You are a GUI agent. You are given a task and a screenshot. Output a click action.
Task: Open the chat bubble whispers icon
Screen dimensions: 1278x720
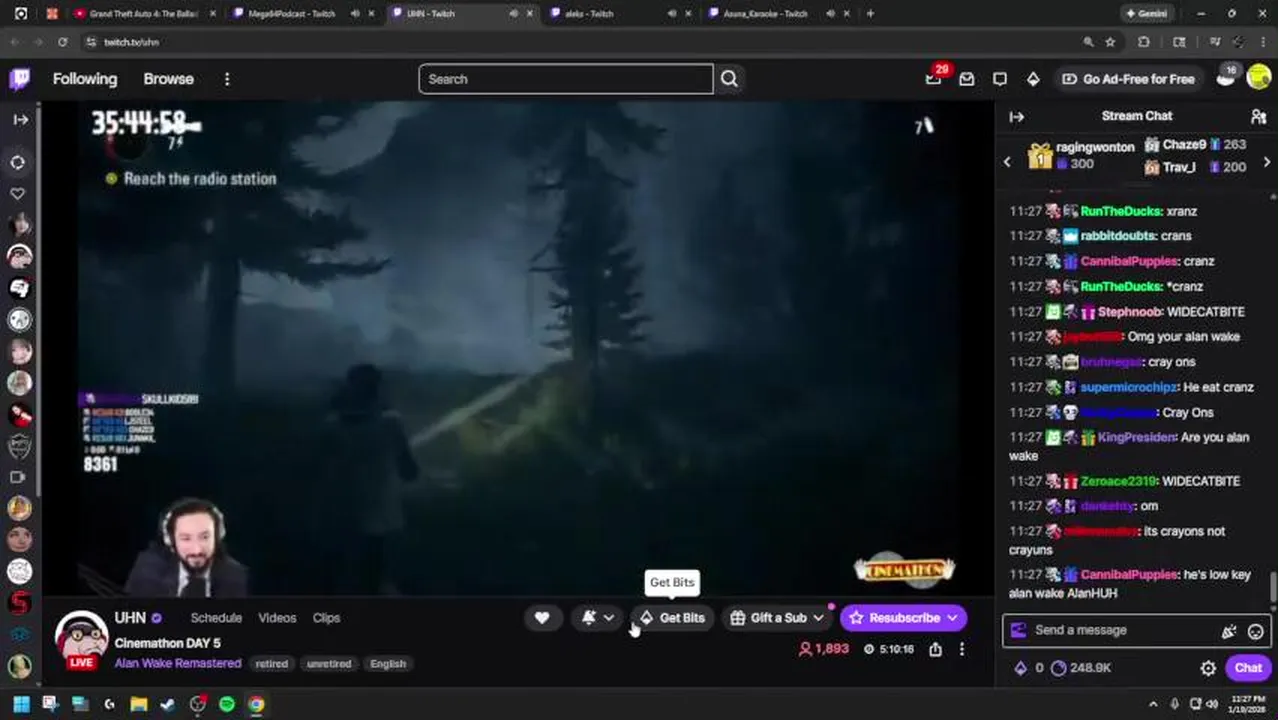click(1000, 79)
